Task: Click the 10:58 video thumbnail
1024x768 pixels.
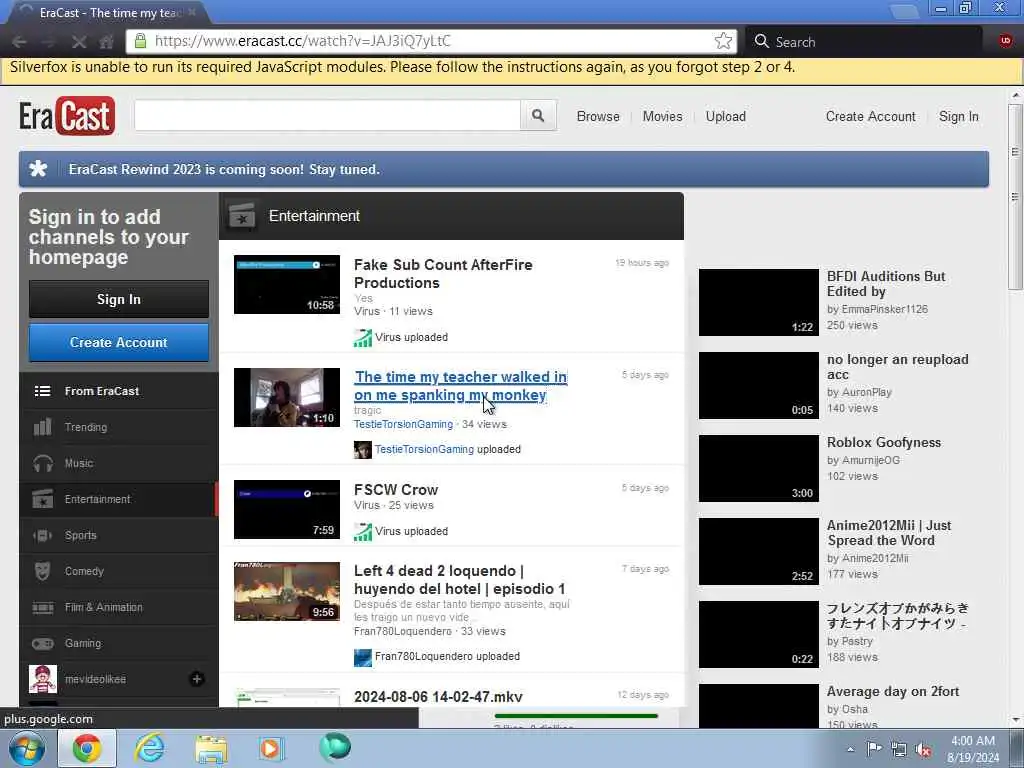Action: tap(287, 285)
